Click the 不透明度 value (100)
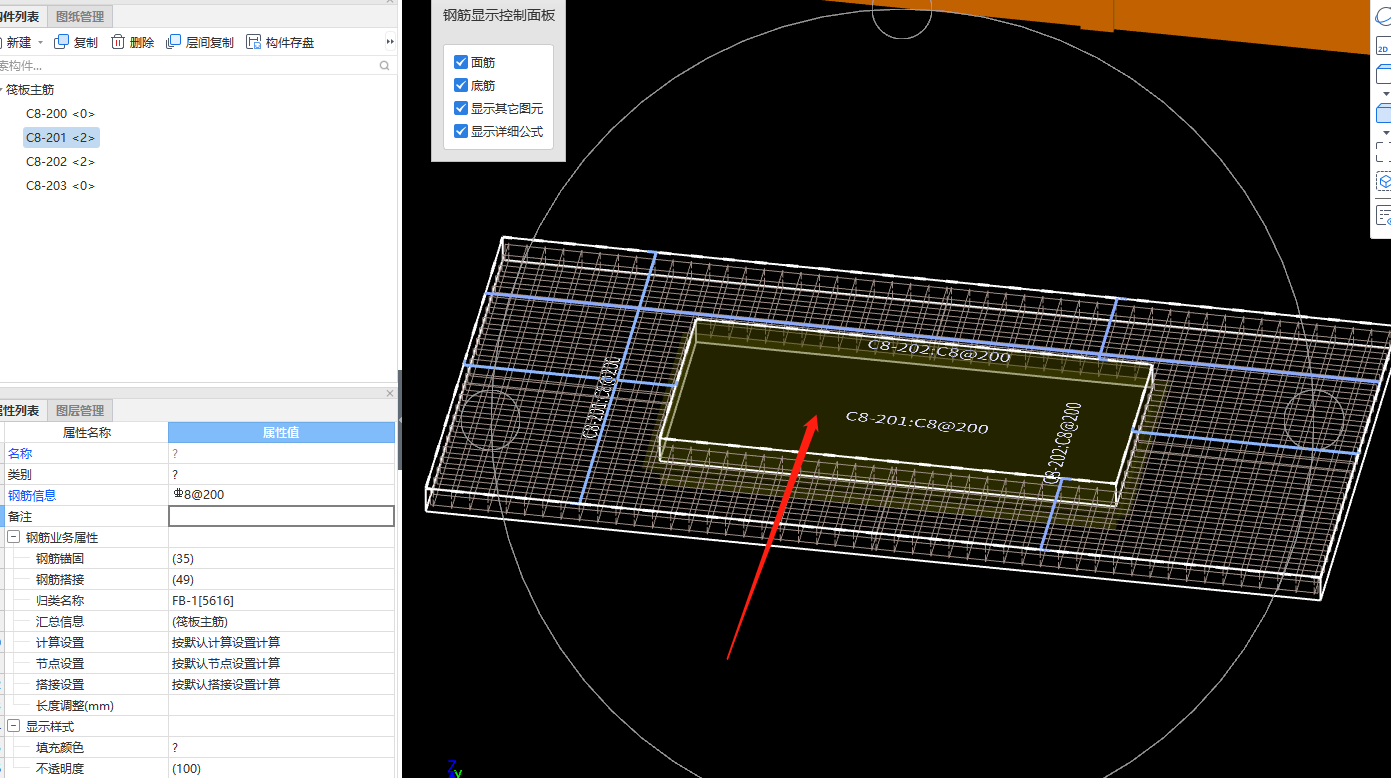The image size is (1391, 778). point(186,768)
